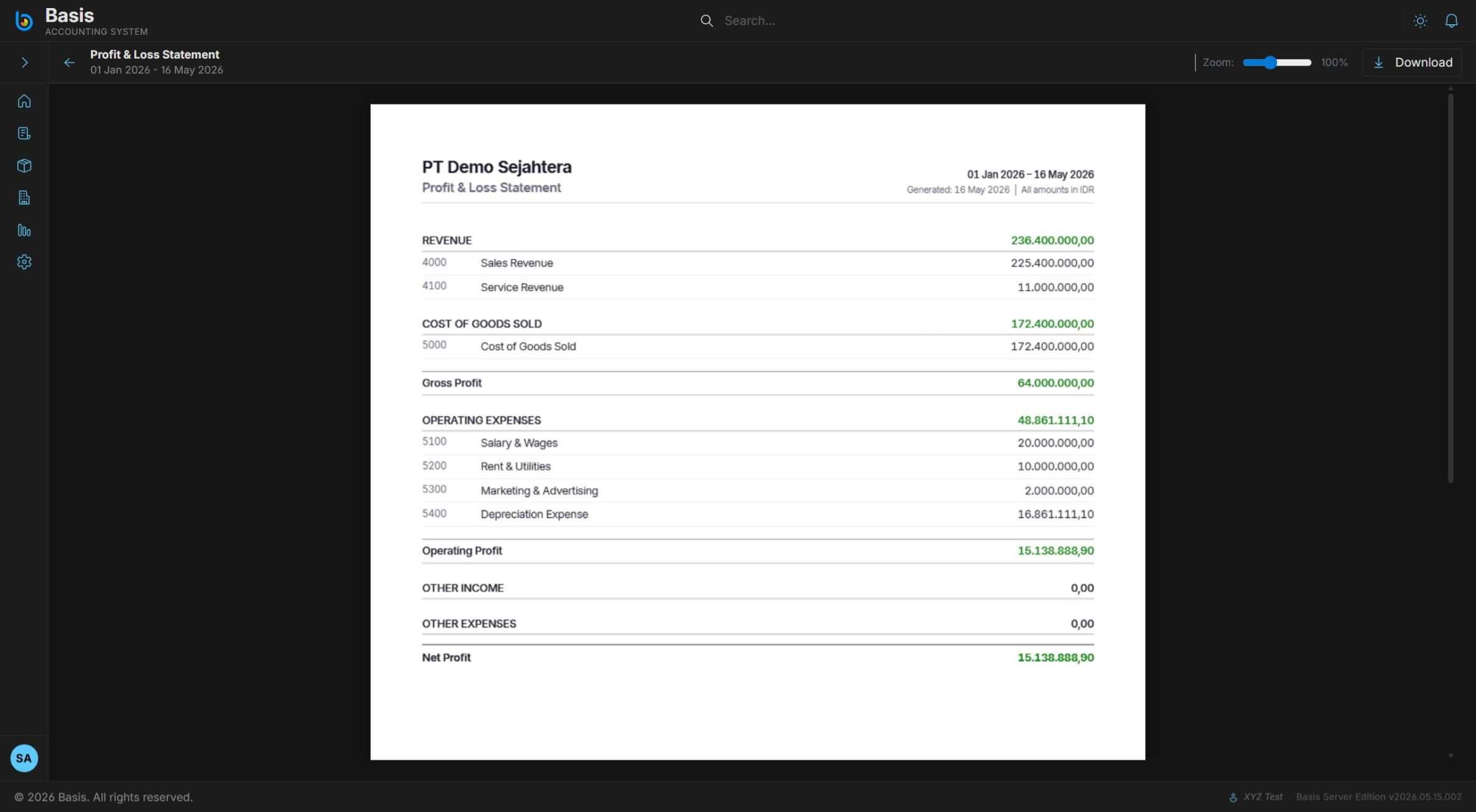Click the Rent & Utilities row label
This screenshot has height=812, width=1476.
pos(515,467)
